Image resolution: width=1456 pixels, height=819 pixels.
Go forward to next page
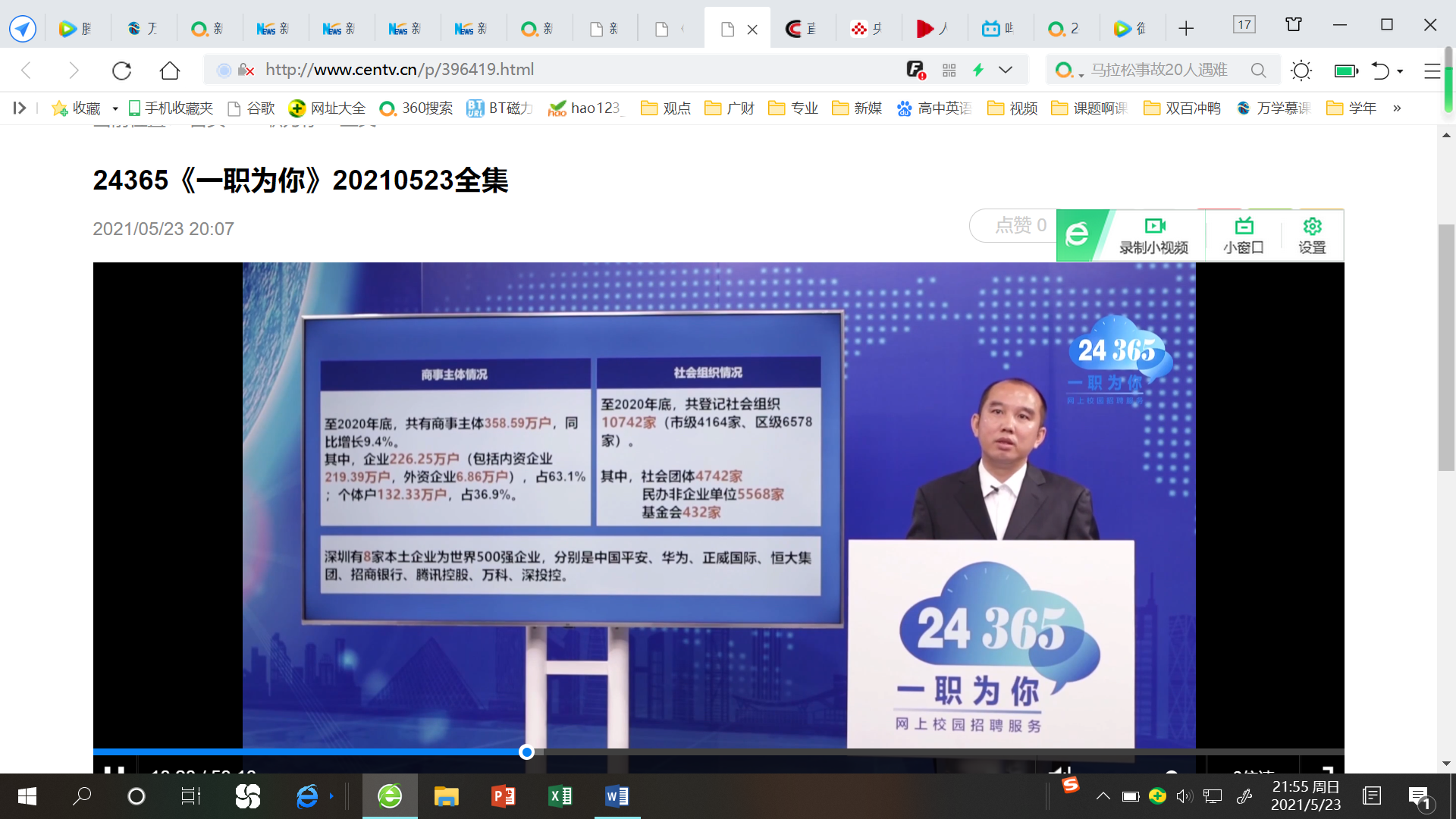click(x=74, y=71)
